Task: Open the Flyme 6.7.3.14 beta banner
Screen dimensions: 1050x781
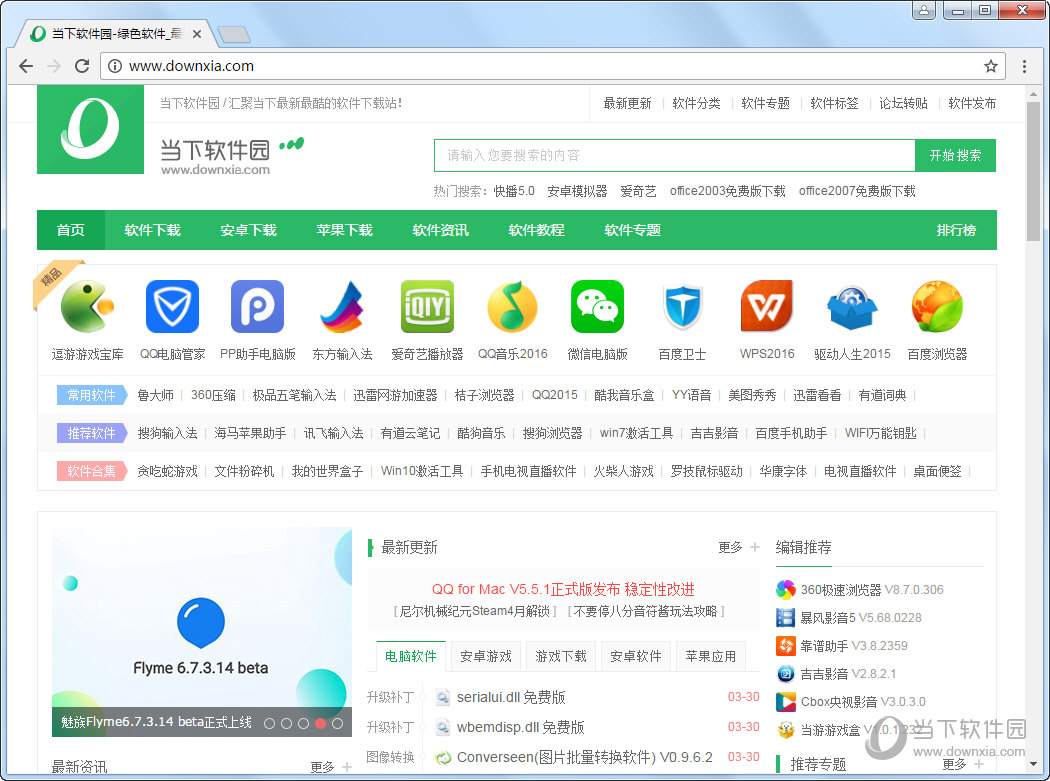Action: (x=202, y=632)
